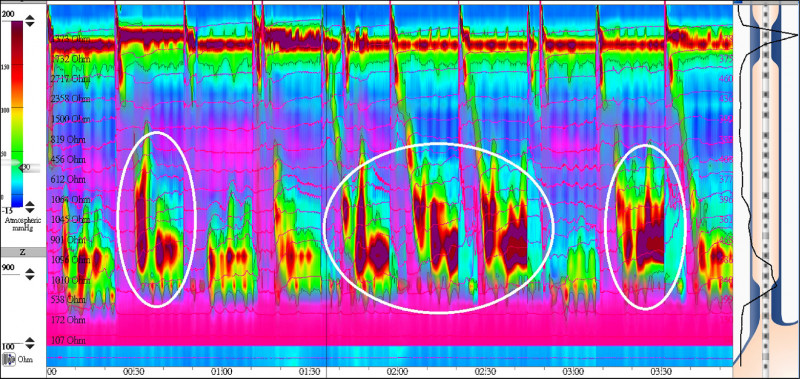Select the 2717 Ohm channel label
The image size is (800, 379).
coord(71,79)
